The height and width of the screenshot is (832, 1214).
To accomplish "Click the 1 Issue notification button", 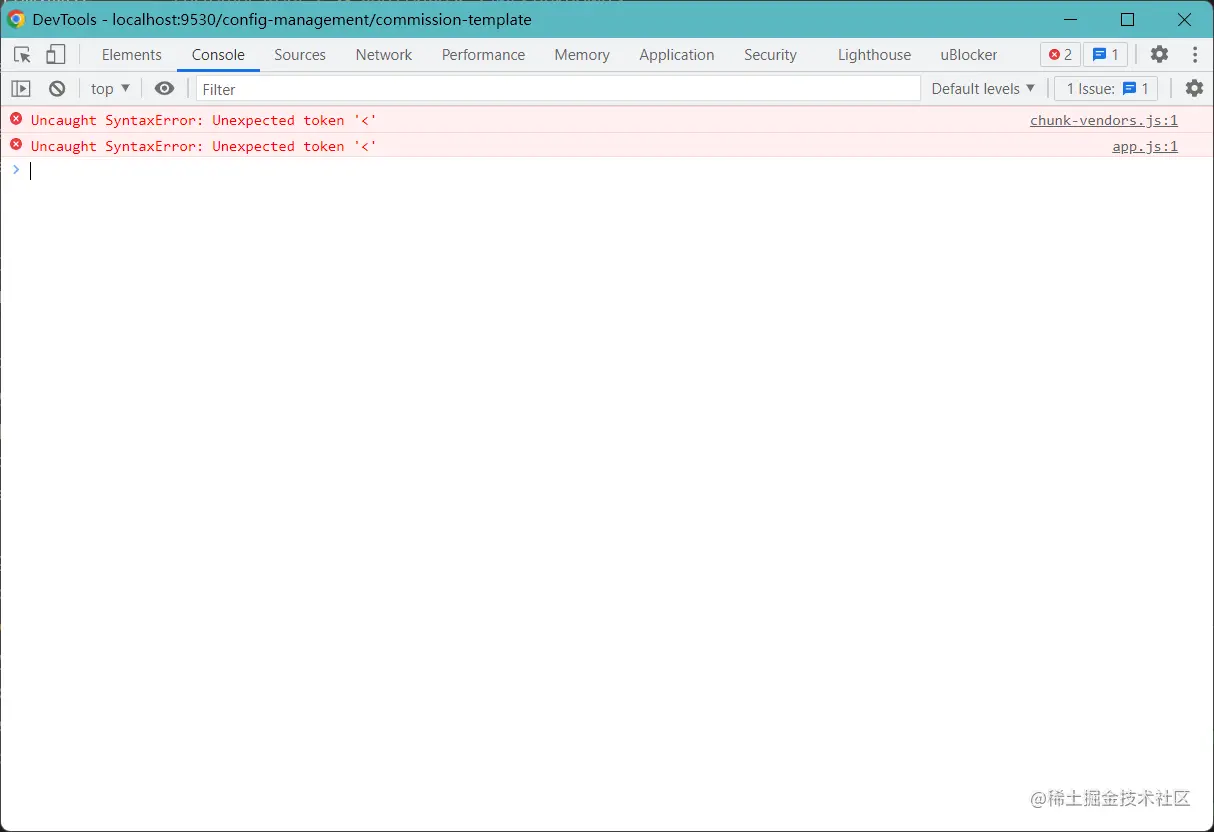I will (1105, 88).
